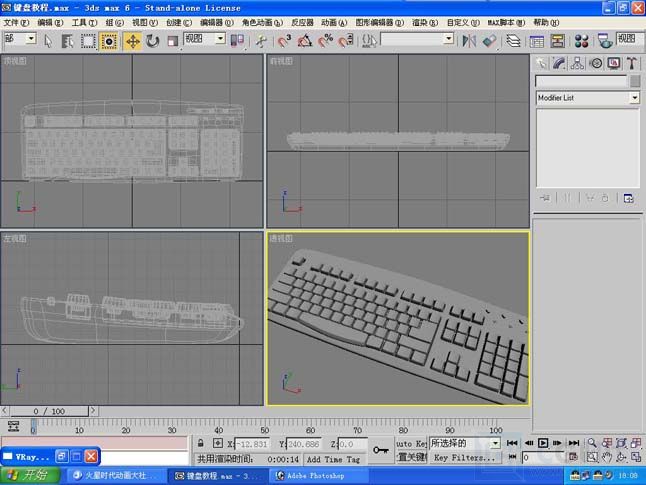Open the 帮助 (Help) menu

pyautogui.click(x=546, y=23)
